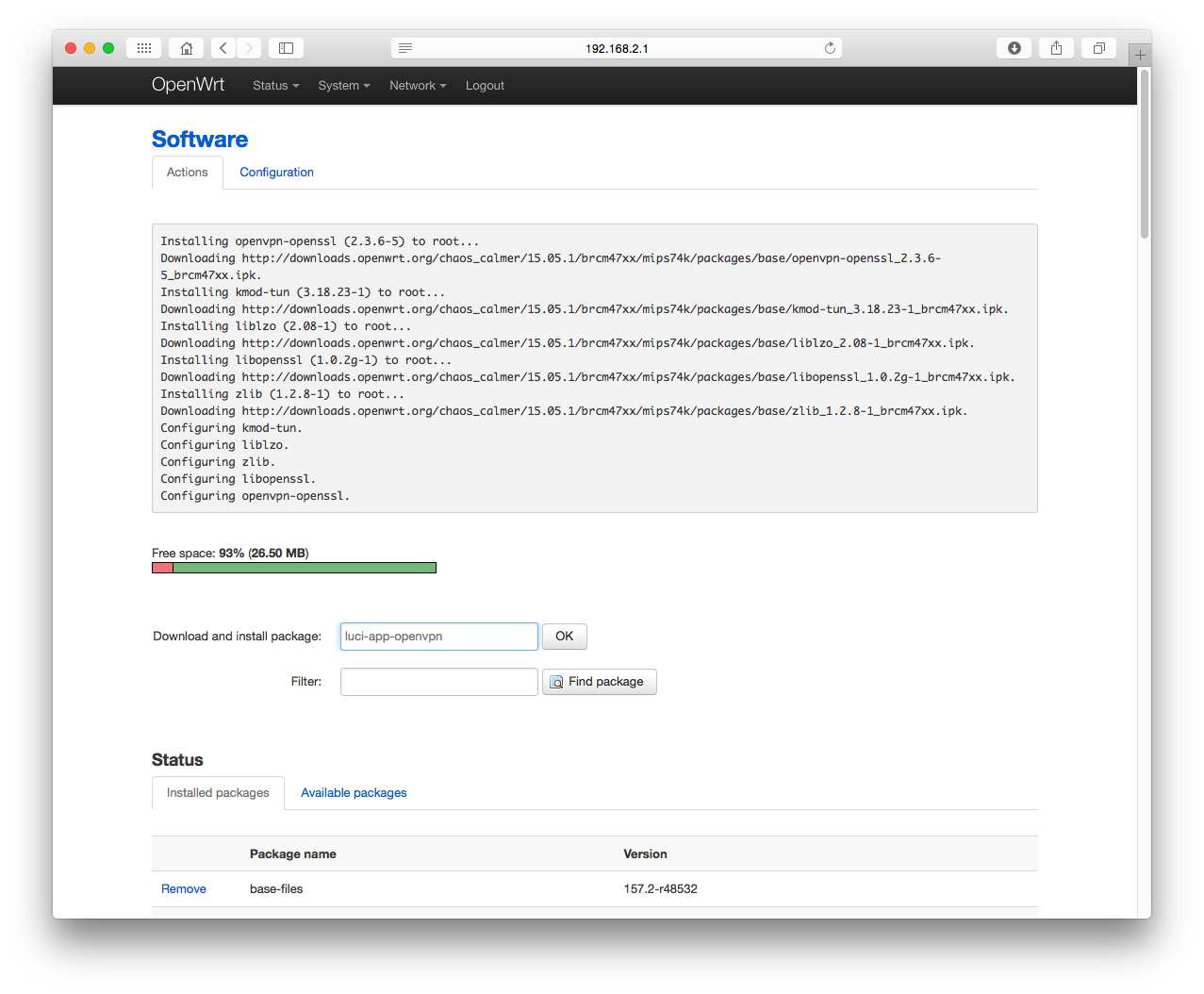Click the Version column header
Screen dimensions: 1204x994
point(645,854)
